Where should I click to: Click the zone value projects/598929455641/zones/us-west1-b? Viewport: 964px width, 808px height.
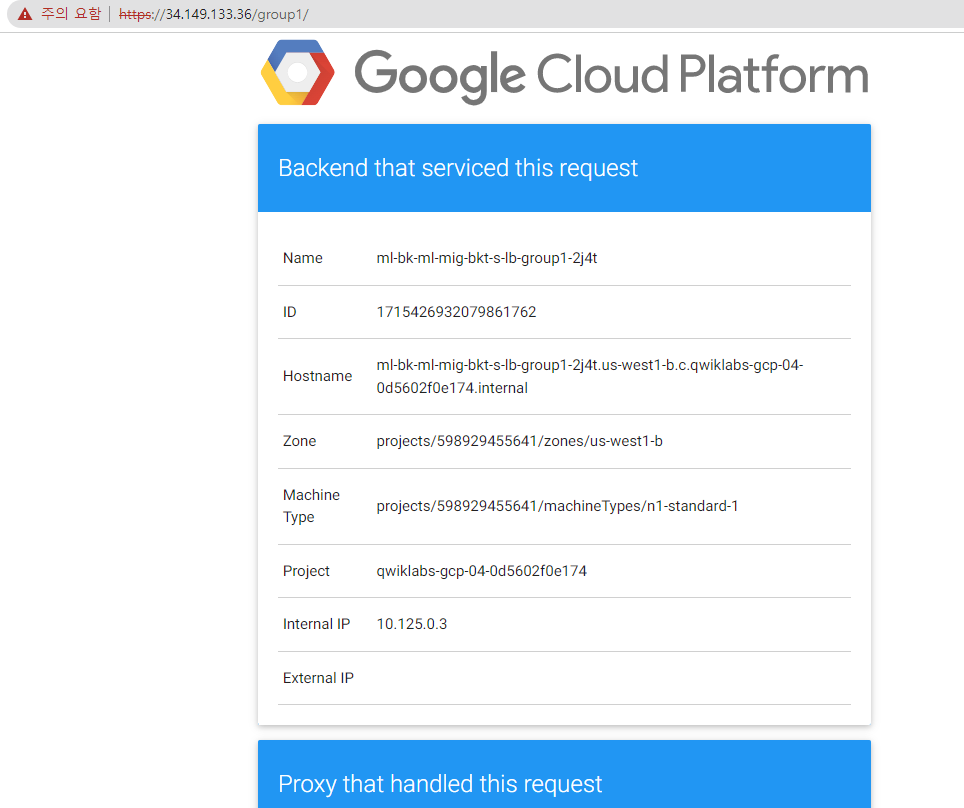520,441
